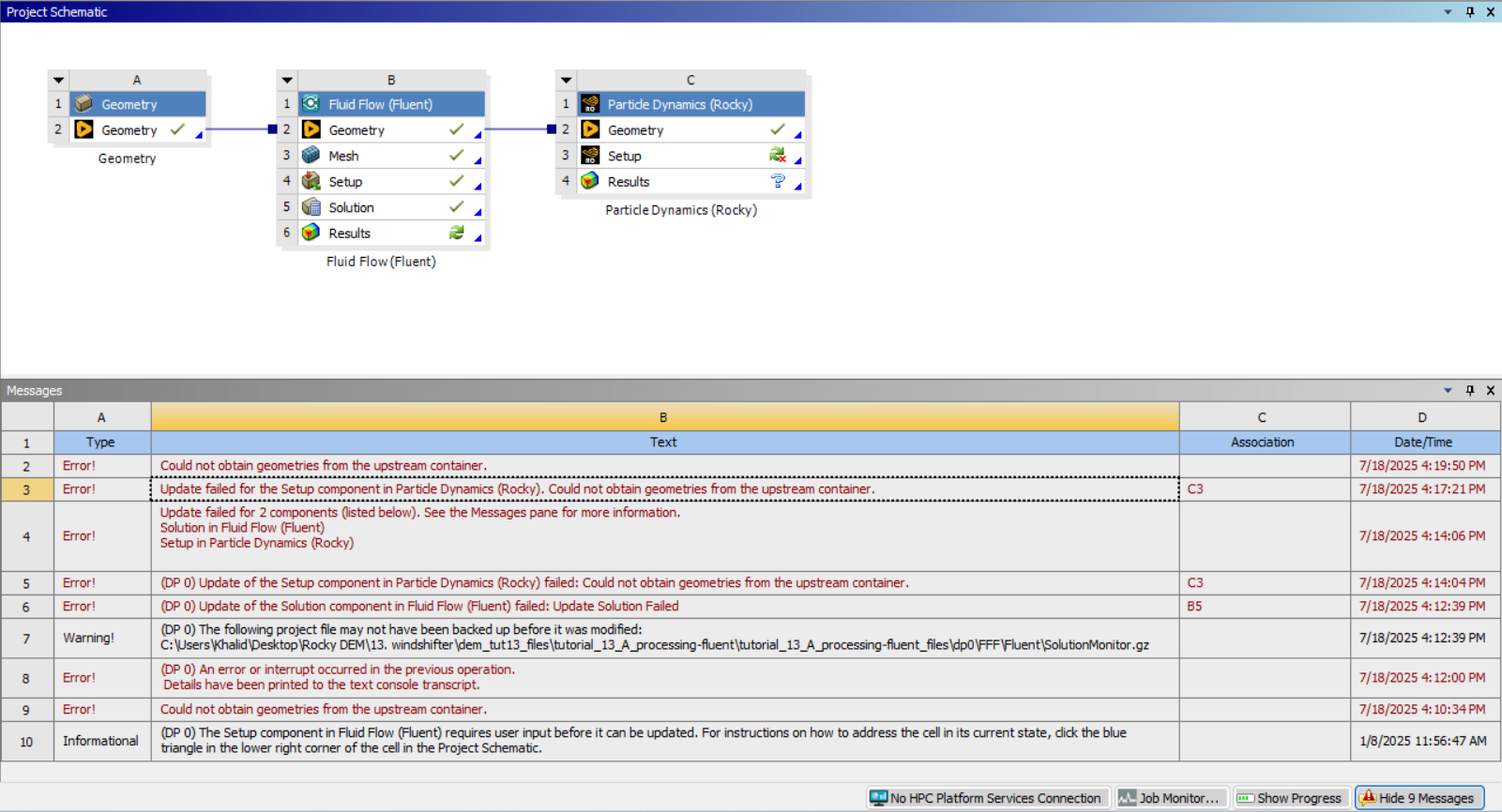Image resolution: width=1502 pixels, height=812 pixels.
Task: Select the B5 association cell in Messages
Action: pos(1264,606)
